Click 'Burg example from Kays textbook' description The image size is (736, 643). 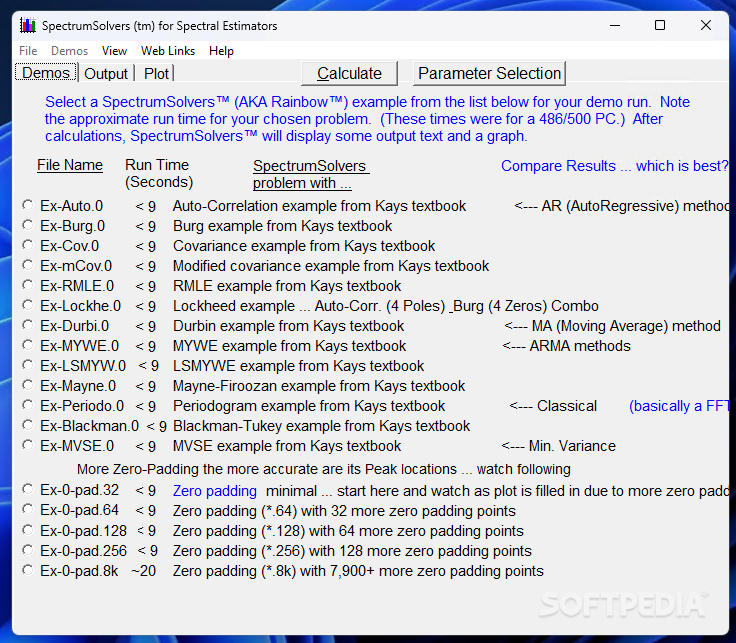tap(283, 226)
